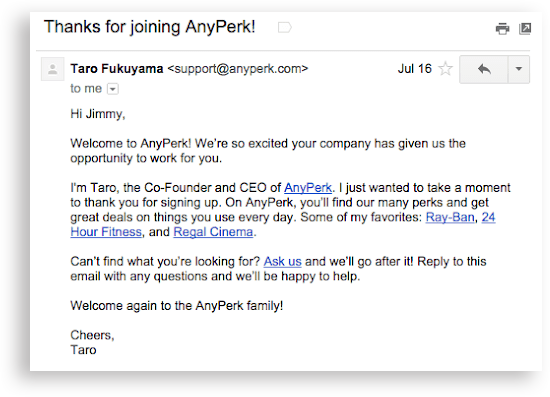Screen dimensions: 550x397
Task: Click the 'Cheers, Taro' signature
Action: tap(92, 342)
